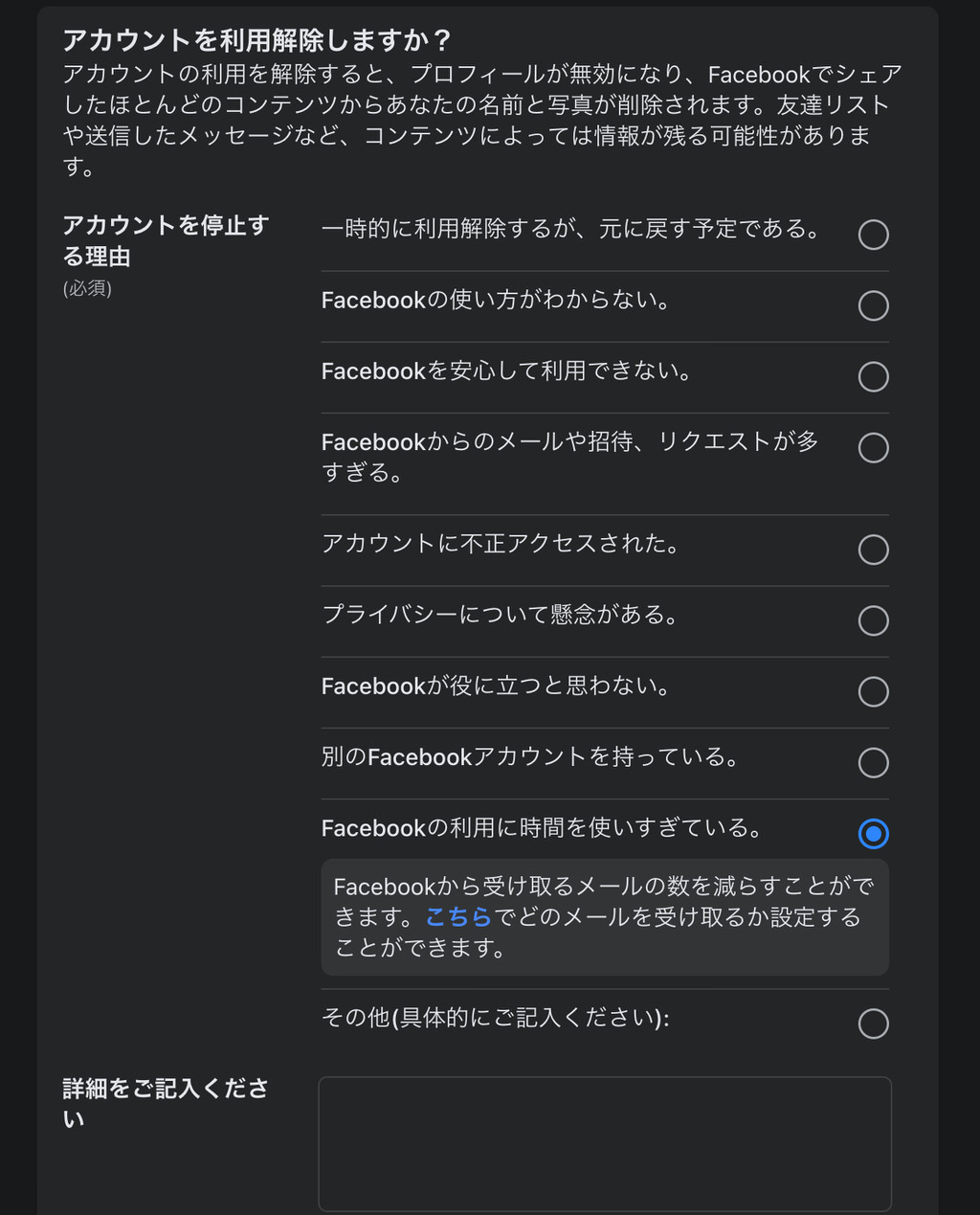Viewport: 980px width, 1215px height.
Task: Click label text その他(具体的にご記入ください)
Action: (496, 1018)
